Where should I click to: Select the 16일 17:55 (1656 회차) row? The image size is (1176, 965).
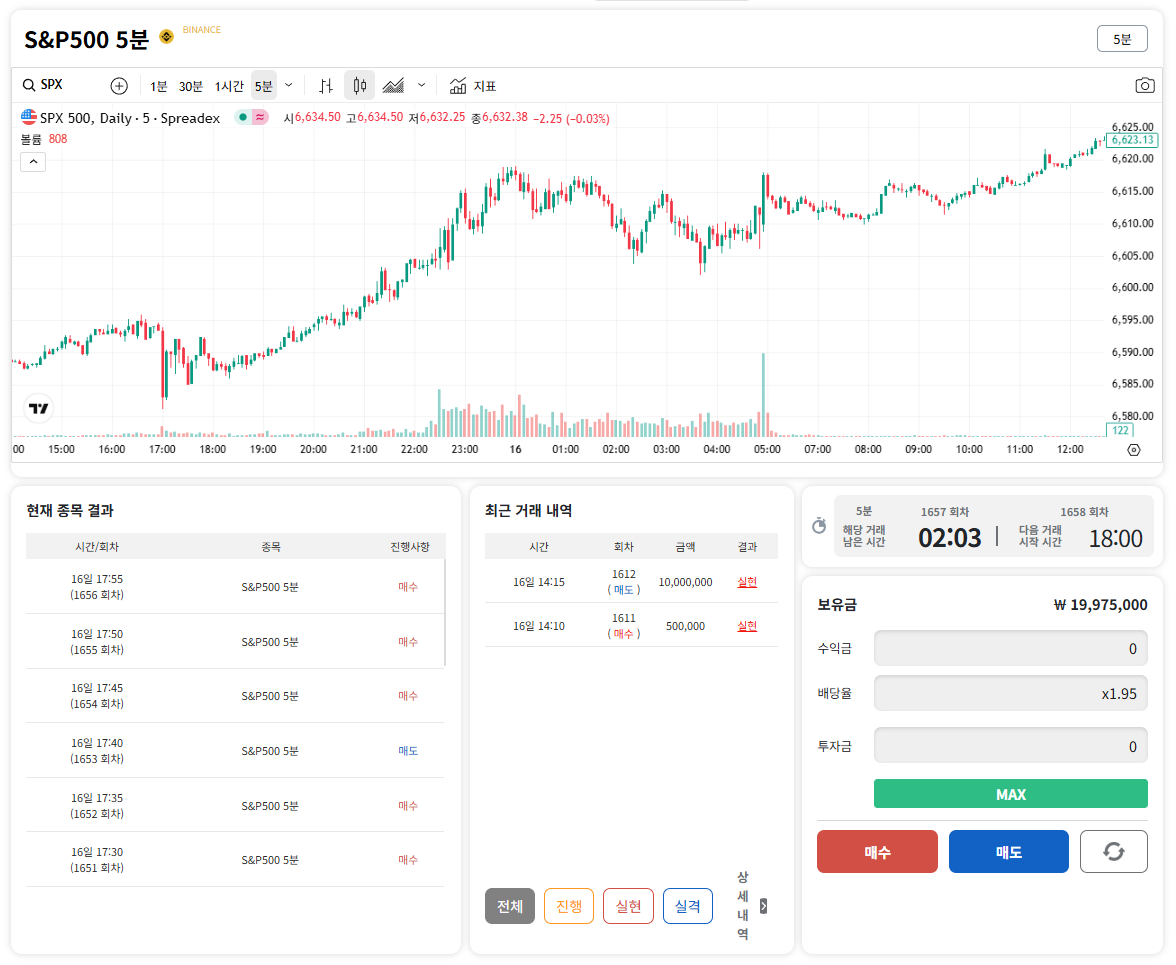[x=235, y=586]
